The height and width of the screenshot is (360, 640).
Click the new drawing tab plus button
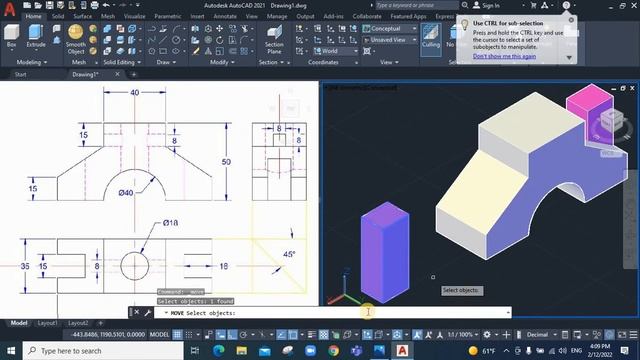133,74
